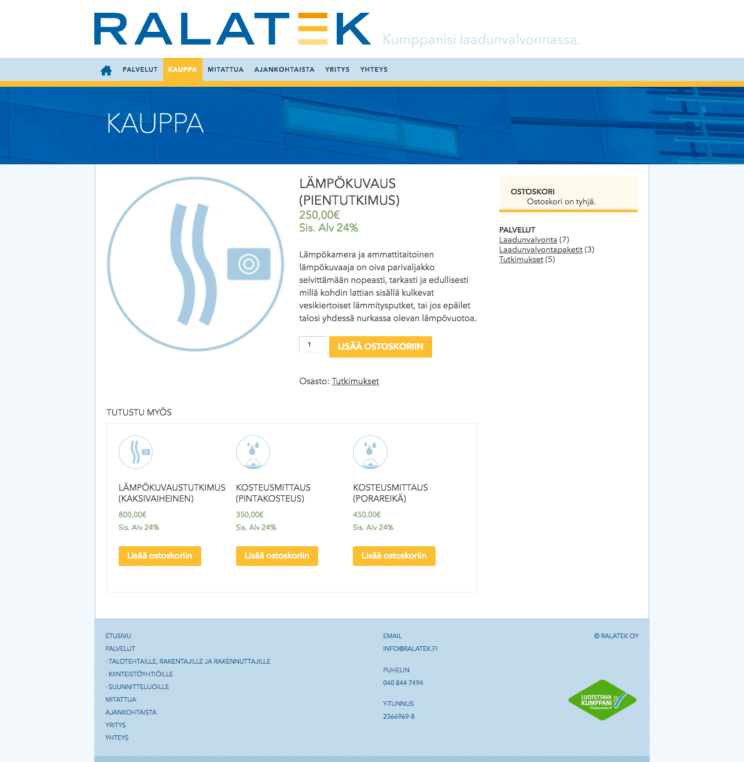Open Kosteusmittaus (Porareikä) product title
The height and width of the screenshot is (762, 744).
click(390, 493)
